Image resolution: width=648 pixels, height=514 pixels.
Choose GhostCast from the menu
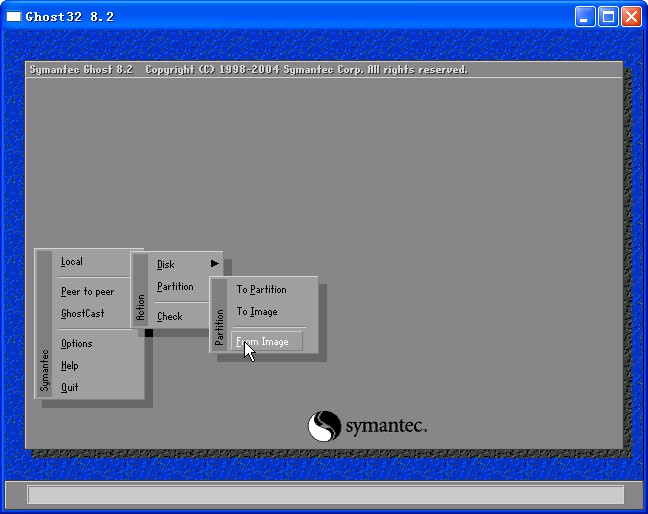pyautogui.click(x=82, y=314)
